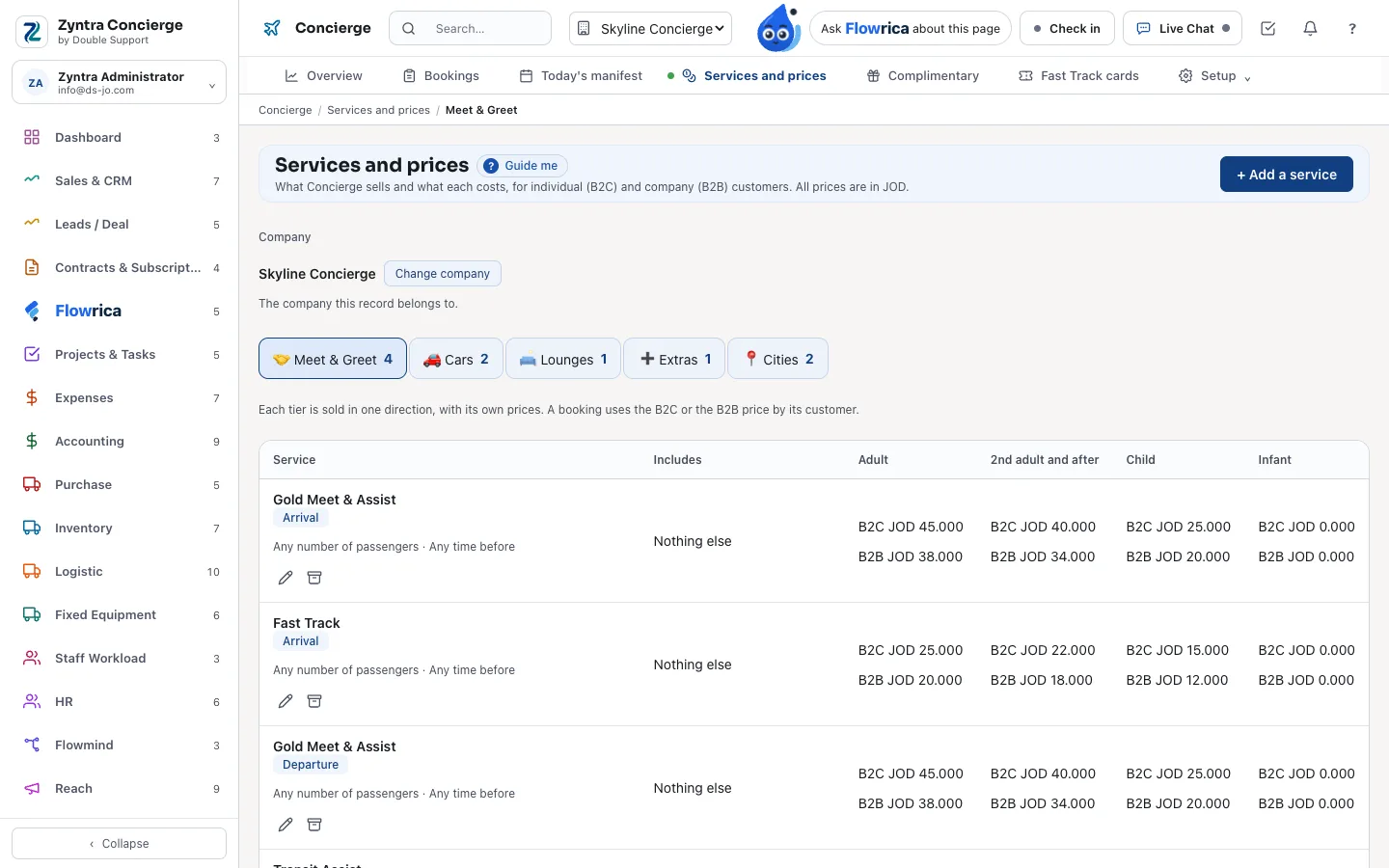
Task: Click the Add a service button
Action: tap(1287, 175)
